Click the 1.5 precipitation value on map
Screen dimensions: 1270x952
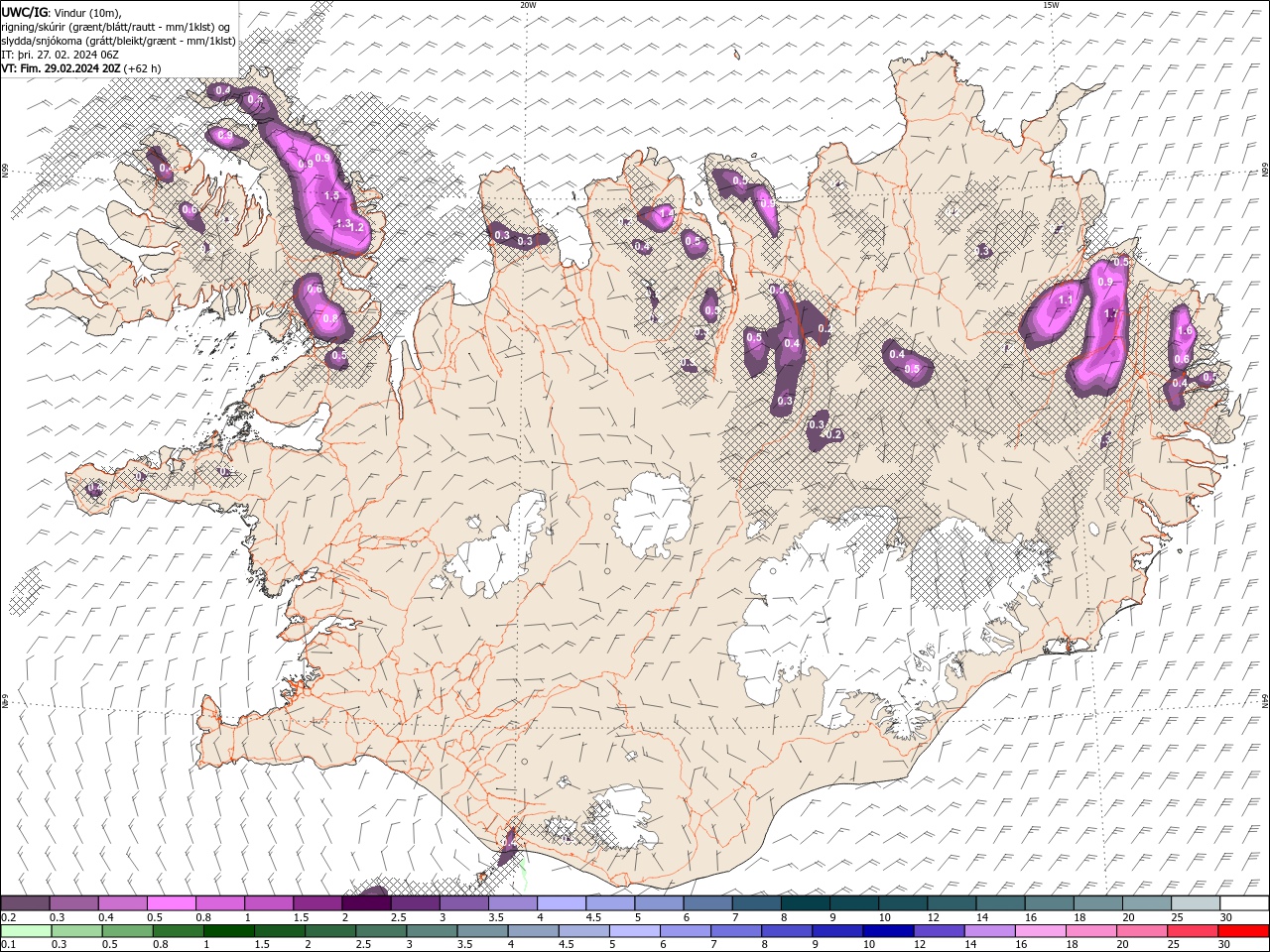click(x=331, y=196)
